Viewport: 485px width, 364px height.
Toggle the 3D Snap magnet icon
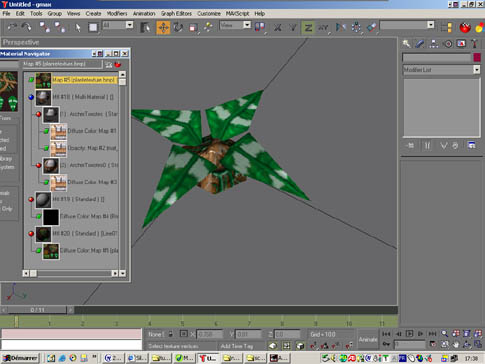pyautogui.click(x=314, y=346)
